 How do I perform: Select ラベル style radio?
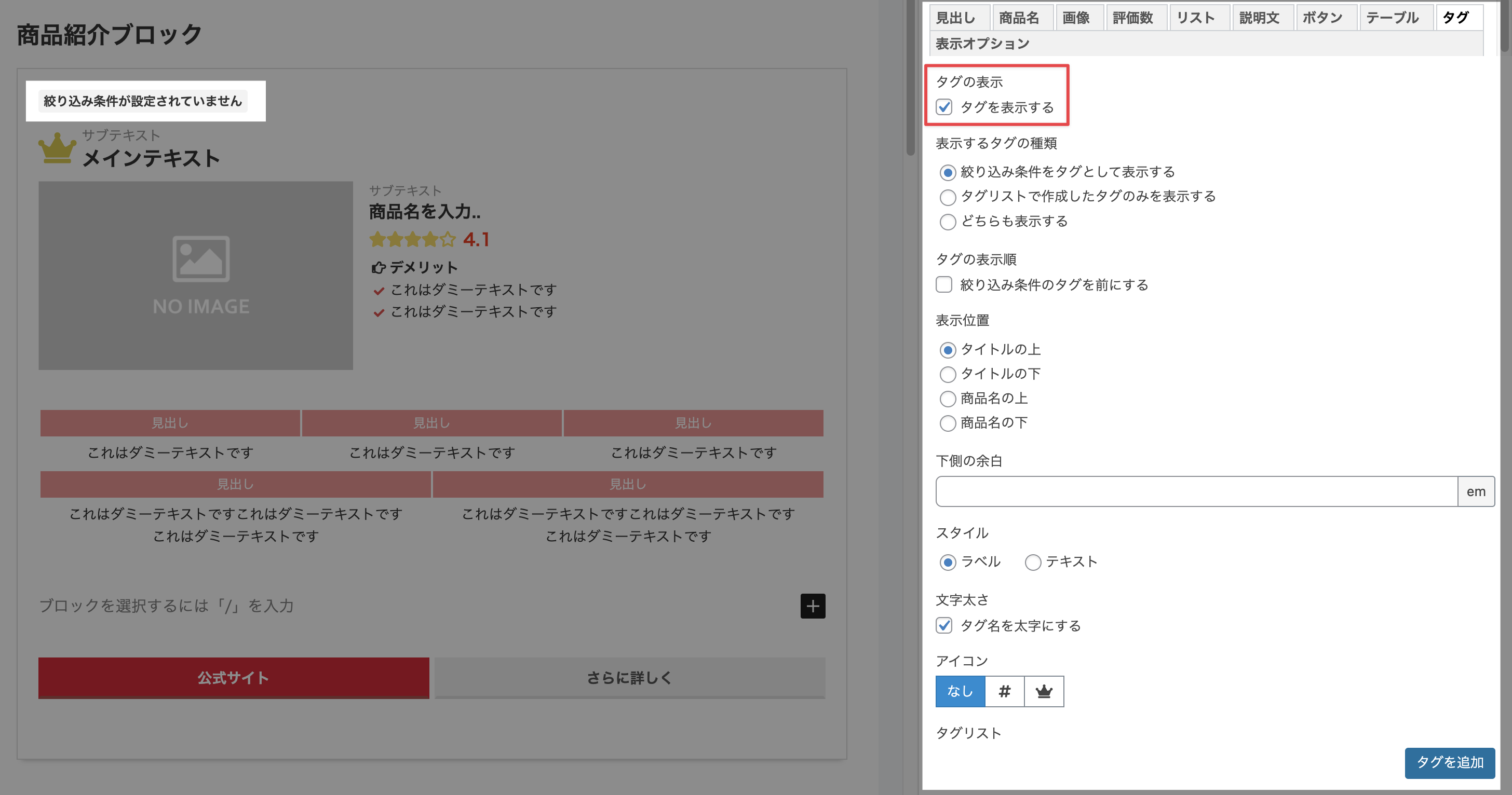point(948,562)
